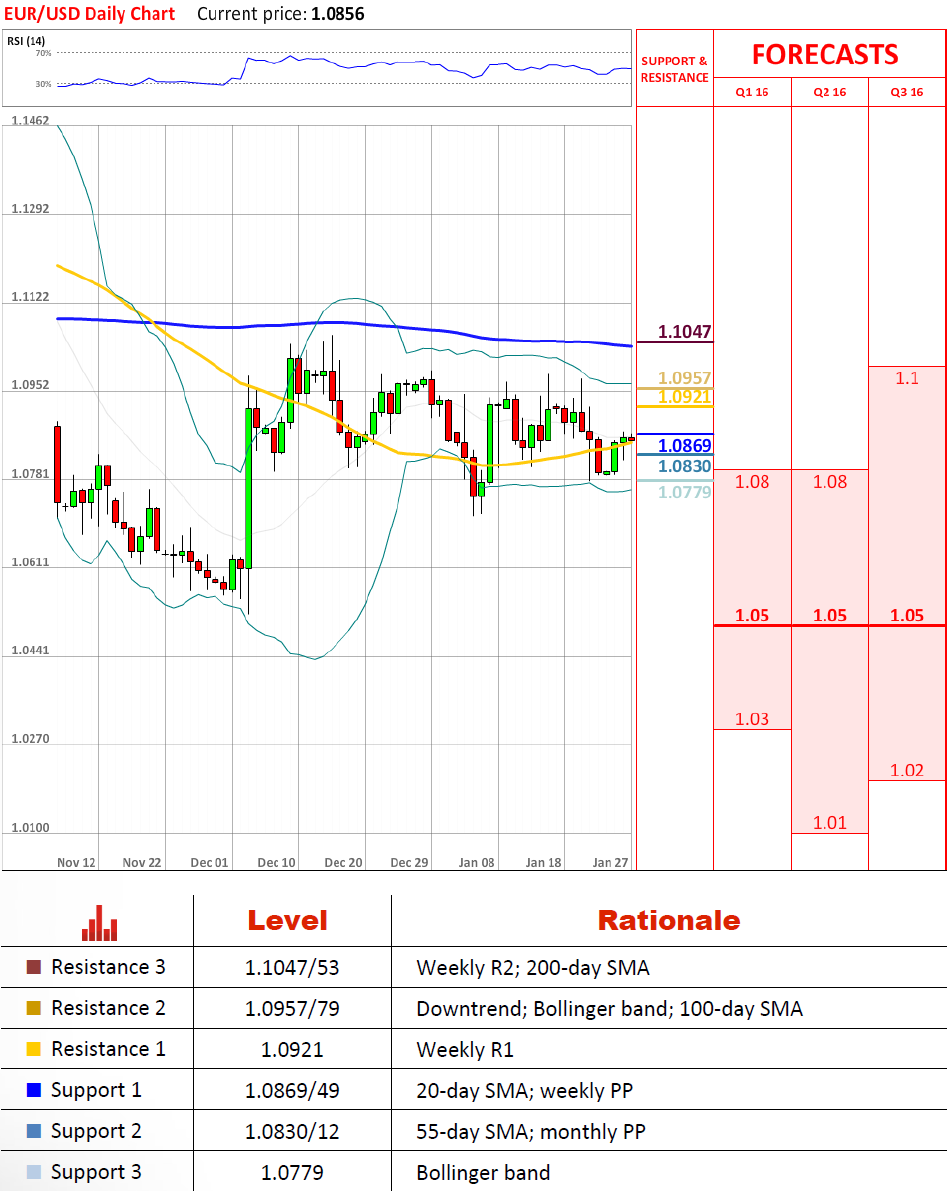The width and height of the screenshot is (949, 1191).
Task: Click the Nov 12 date axis label
Action: pos(76,862)
